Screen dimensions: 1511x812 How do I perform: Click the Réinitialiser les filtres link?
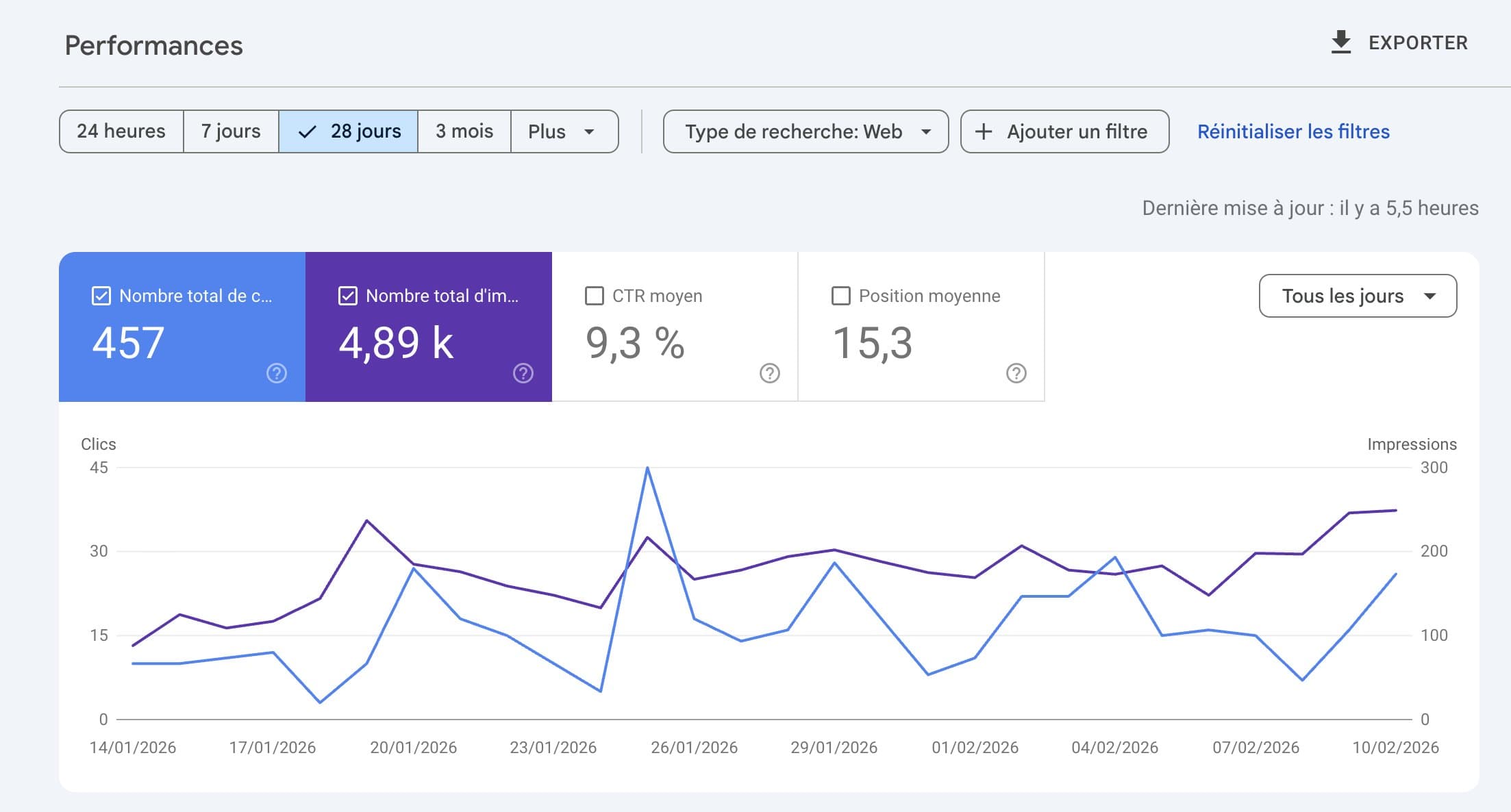(1293, 131)
